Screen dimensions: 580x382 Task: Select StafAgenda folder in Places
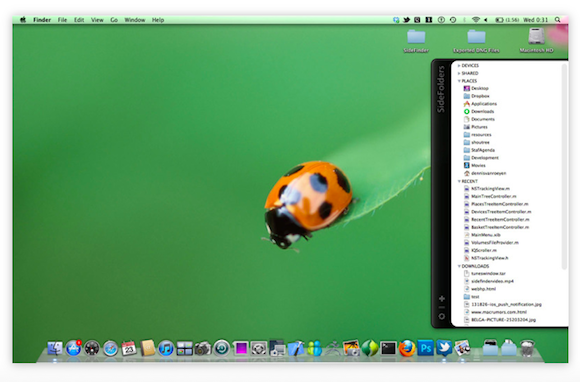click(479, 150)
